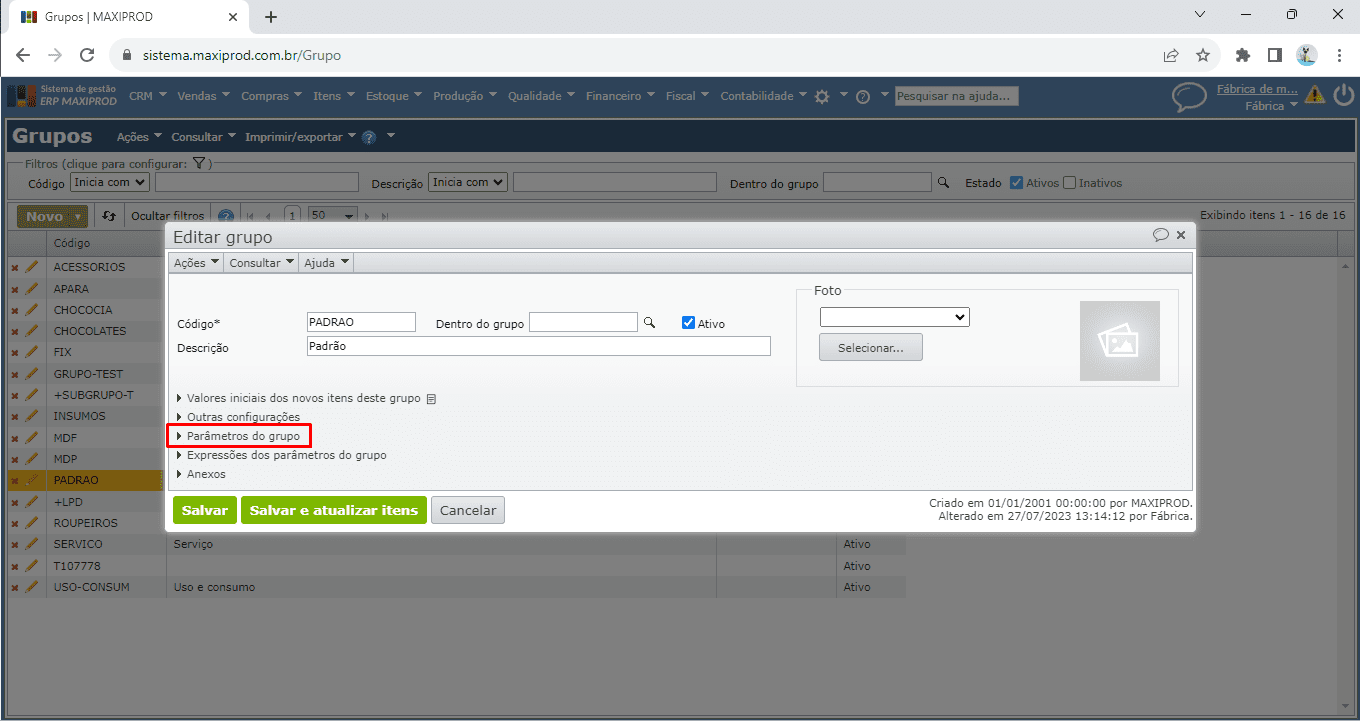Viewport: 1360px width, 721px height.
Task: Open the Imprimir/exportar menu
Action: coord(300,137)
